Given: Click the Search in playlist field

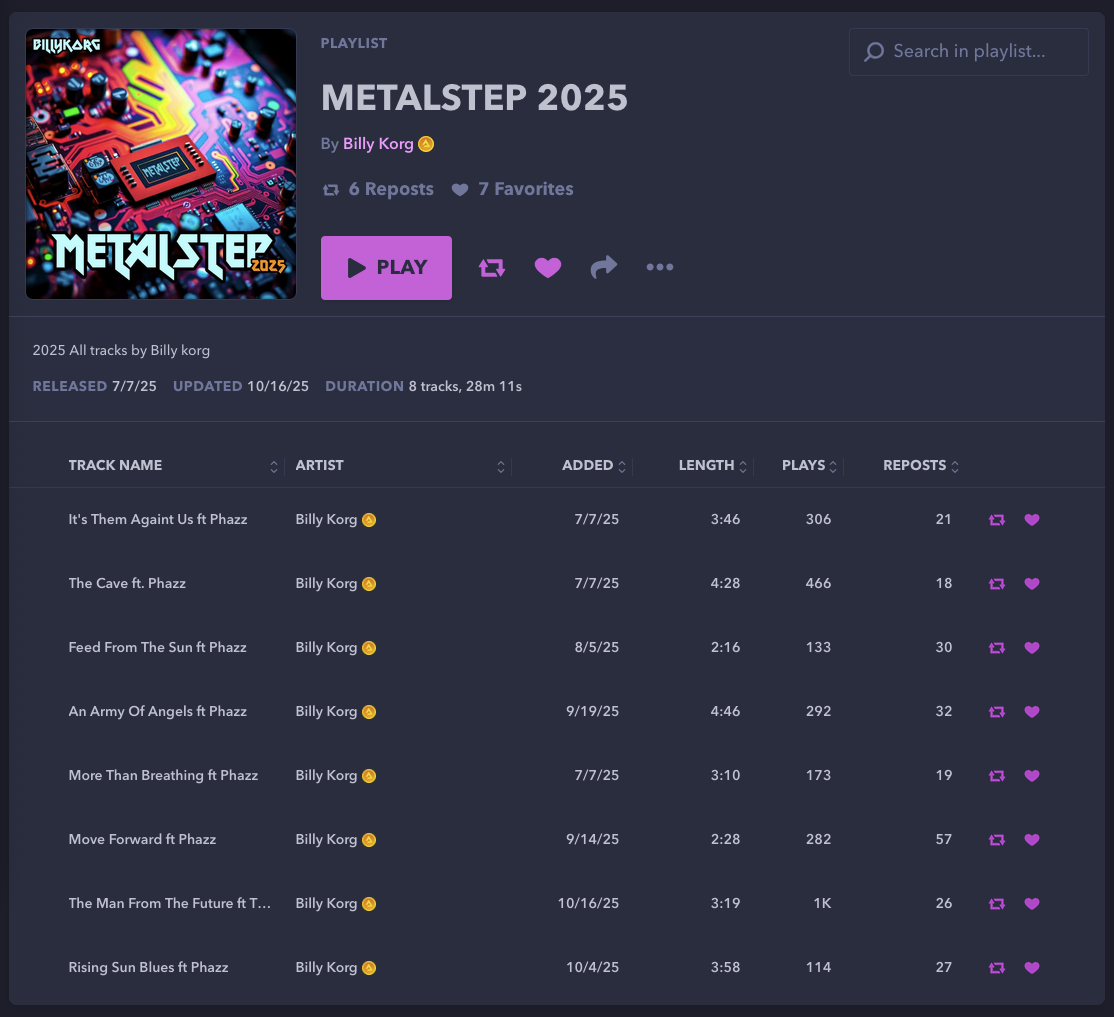Looking at the screenshot, I should coord(968,52).
